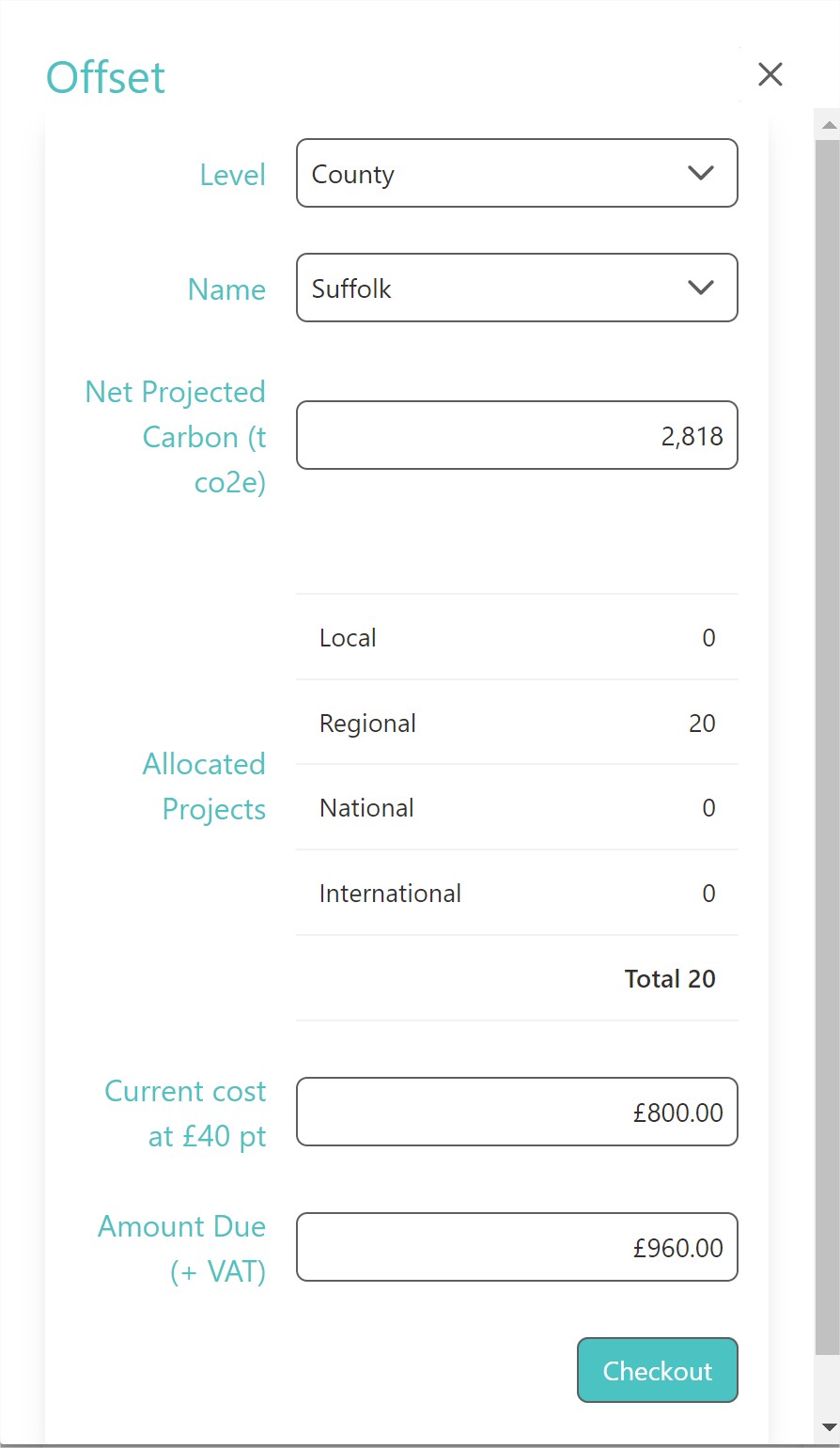The width and height of the screenshot is (840, 1448).
Task: Click the scrollbar up arrow
Action: [829, 124]
